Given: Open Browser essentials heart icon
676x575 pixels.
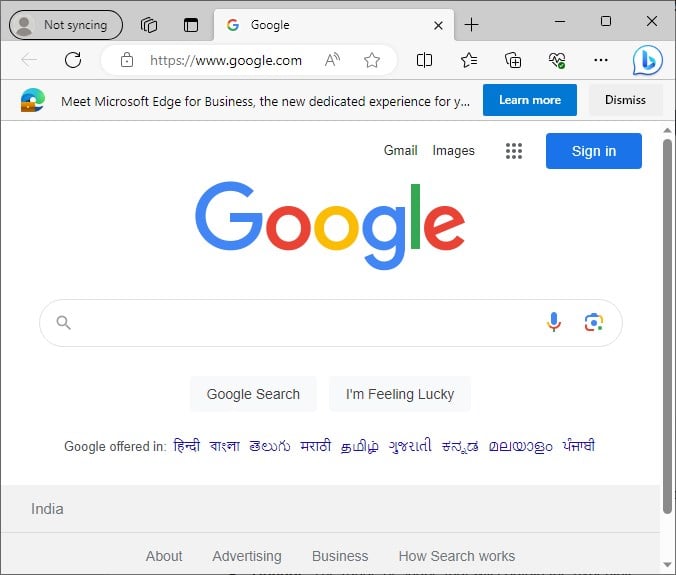Looking at the screenshot, I should click(557, 60).
